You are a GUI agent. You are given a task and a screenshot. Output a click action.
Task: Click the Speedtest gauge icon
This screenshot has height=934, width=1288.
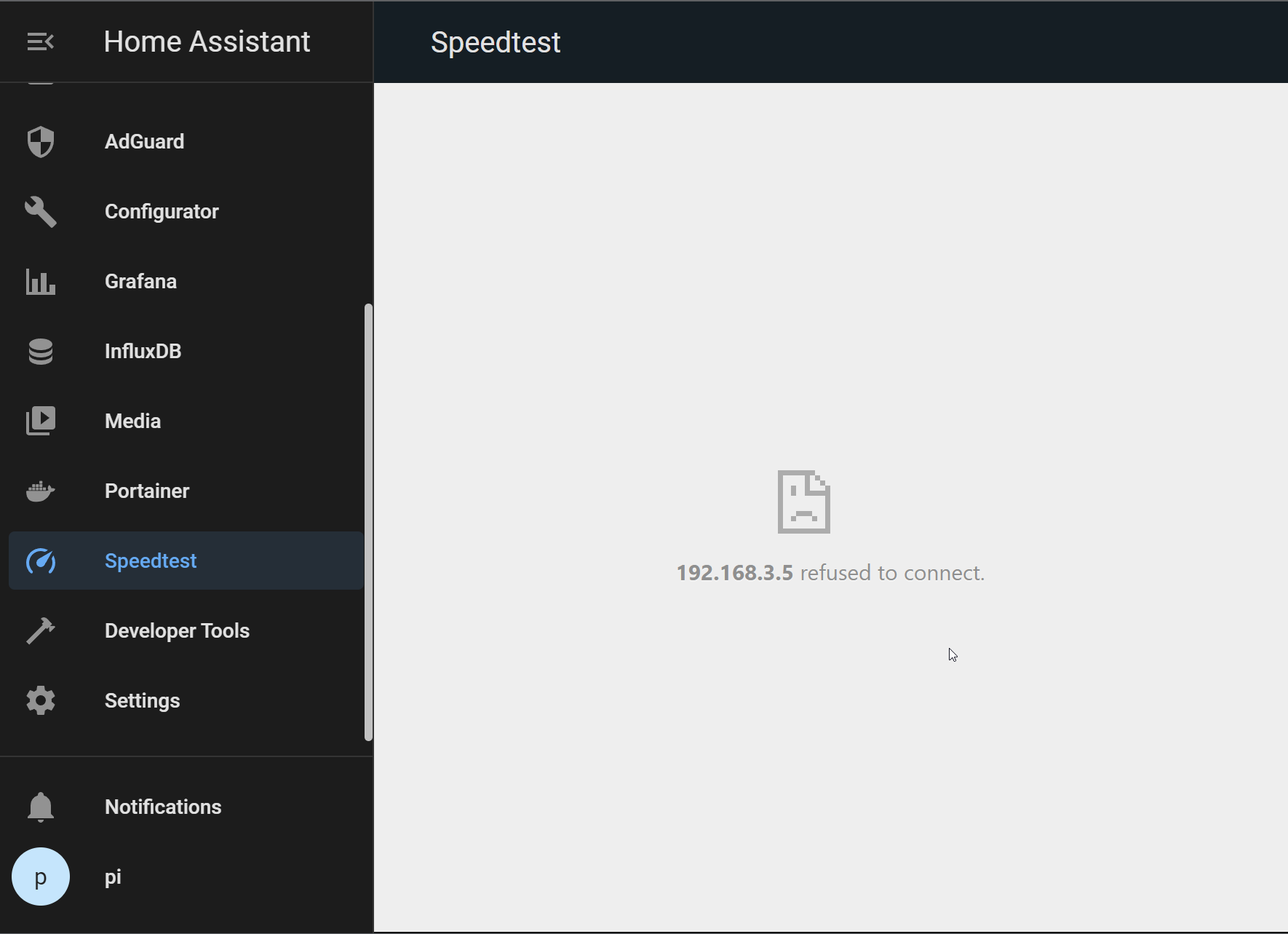click(41, 561)
